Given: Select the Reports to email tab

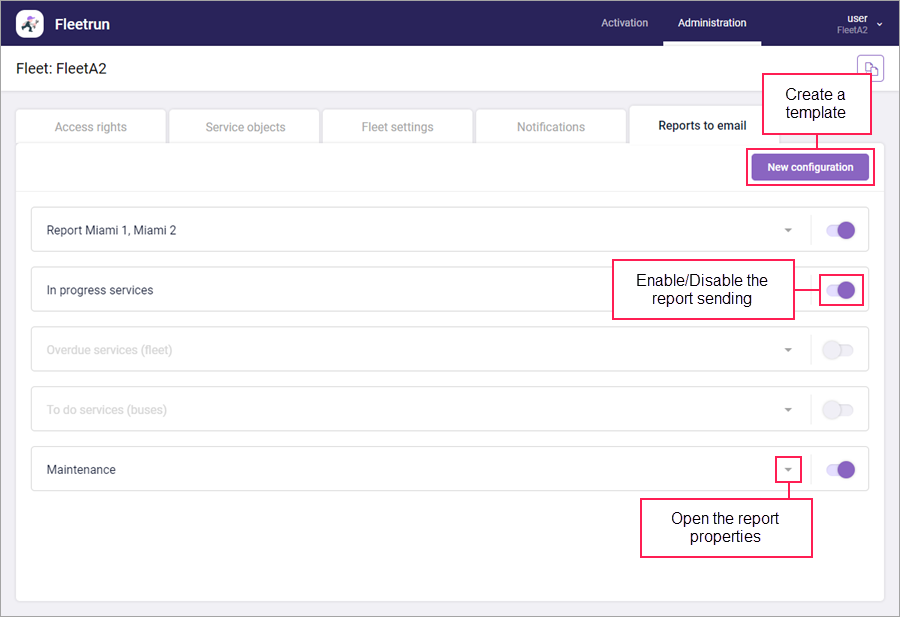Looking at the screenshot, I should pos(702,125).
